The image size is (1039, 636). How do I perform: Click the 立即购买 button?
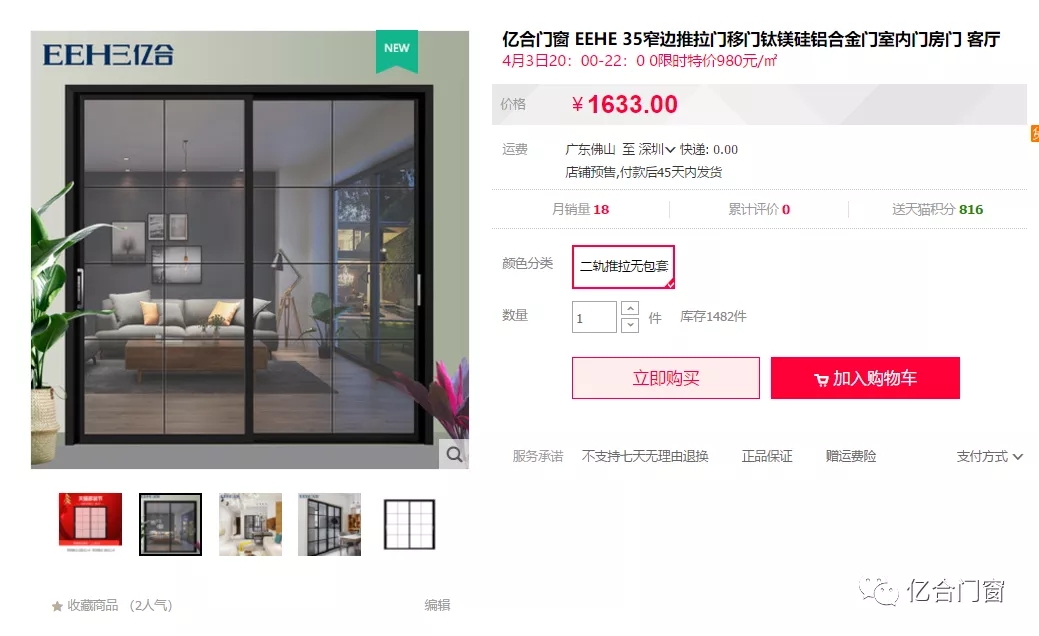(x=666, y=378)
